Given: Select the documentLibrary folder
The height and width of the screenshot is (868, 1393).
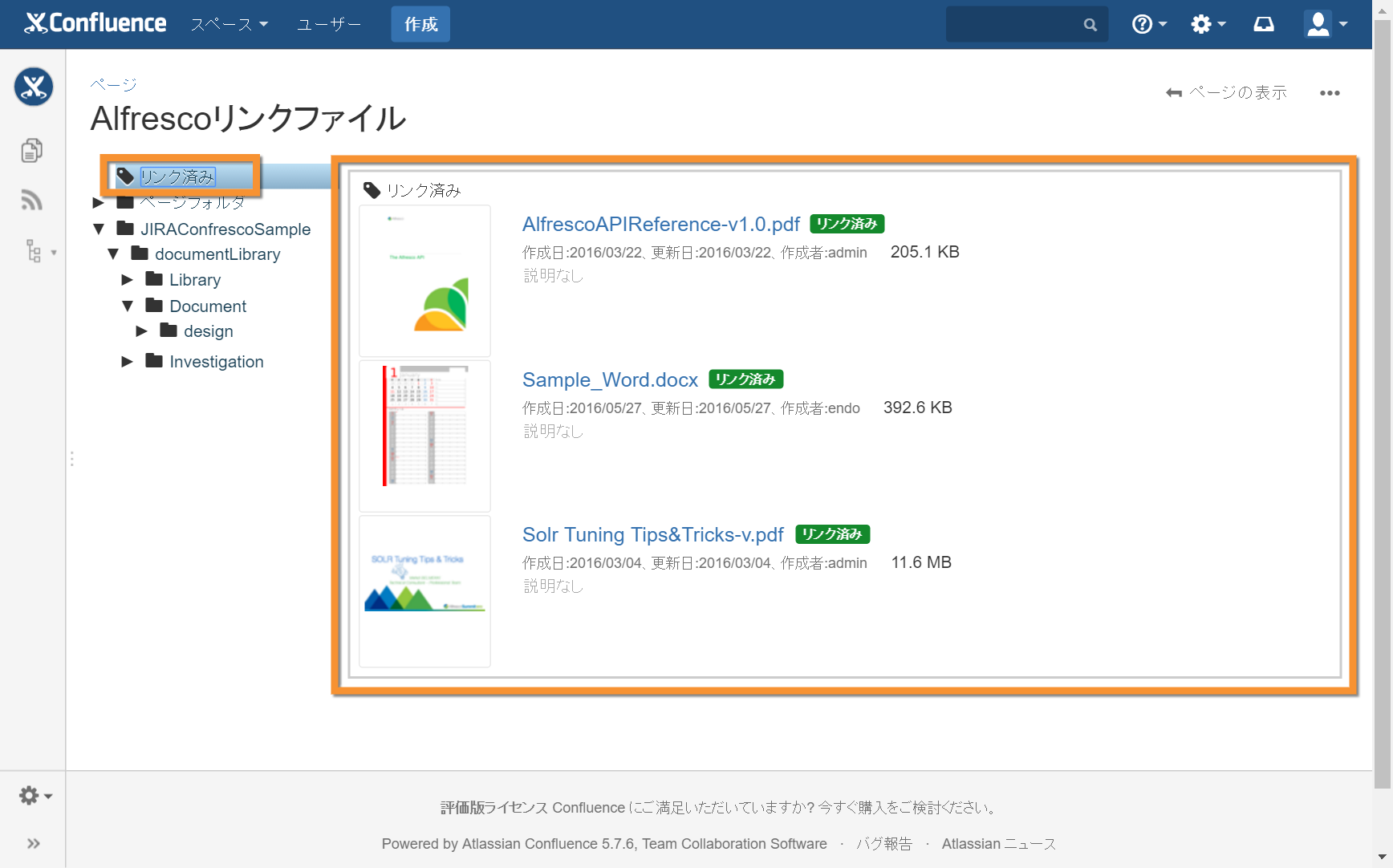Looking at the screenshot, I should [x=217, y=254].
